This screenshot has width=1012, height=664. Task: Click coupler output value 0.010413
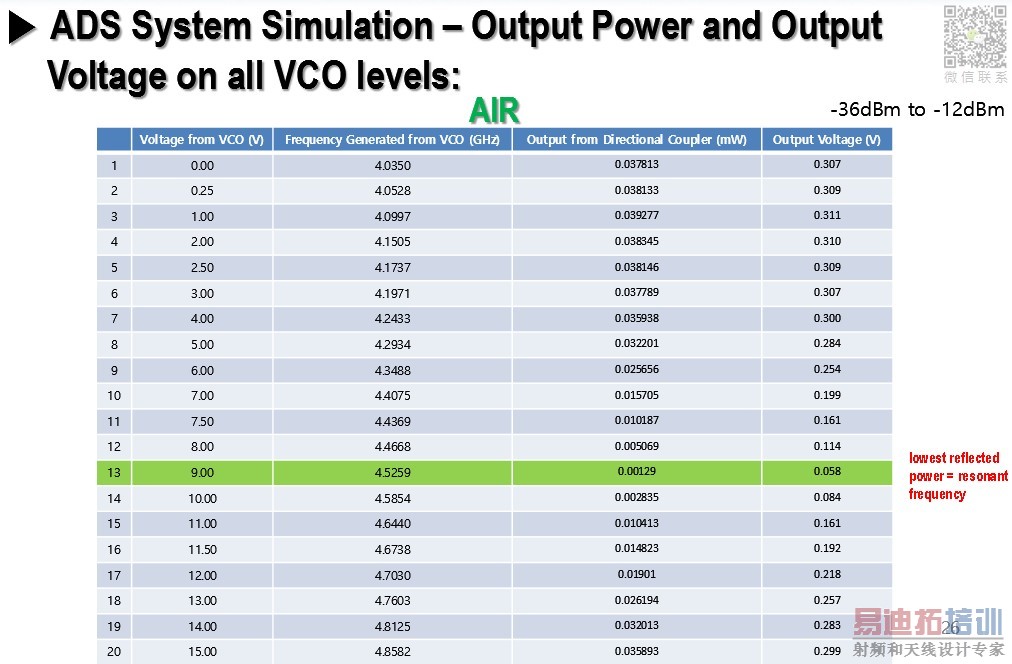(636, 523)
